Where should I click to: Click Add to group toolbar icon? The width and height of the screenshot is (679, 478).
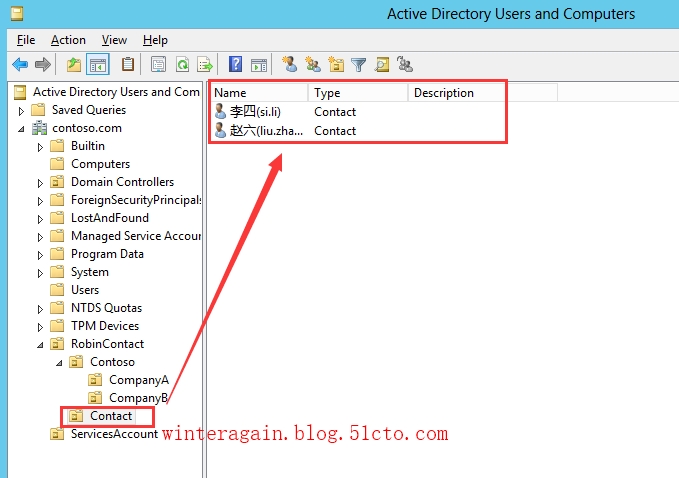point(404,64)
